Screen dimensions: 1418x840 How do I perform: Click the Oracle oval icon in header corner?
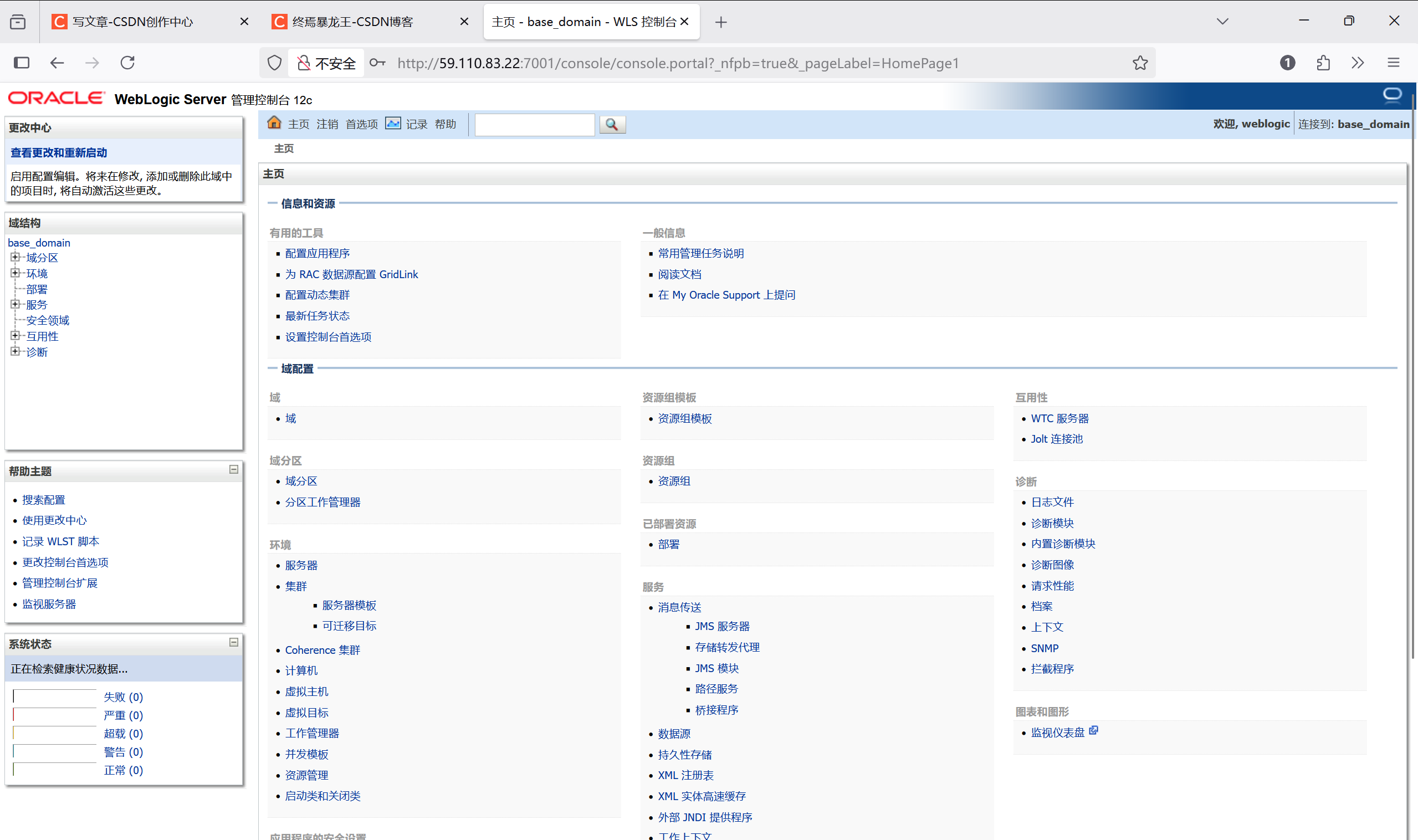point(1392,95)
